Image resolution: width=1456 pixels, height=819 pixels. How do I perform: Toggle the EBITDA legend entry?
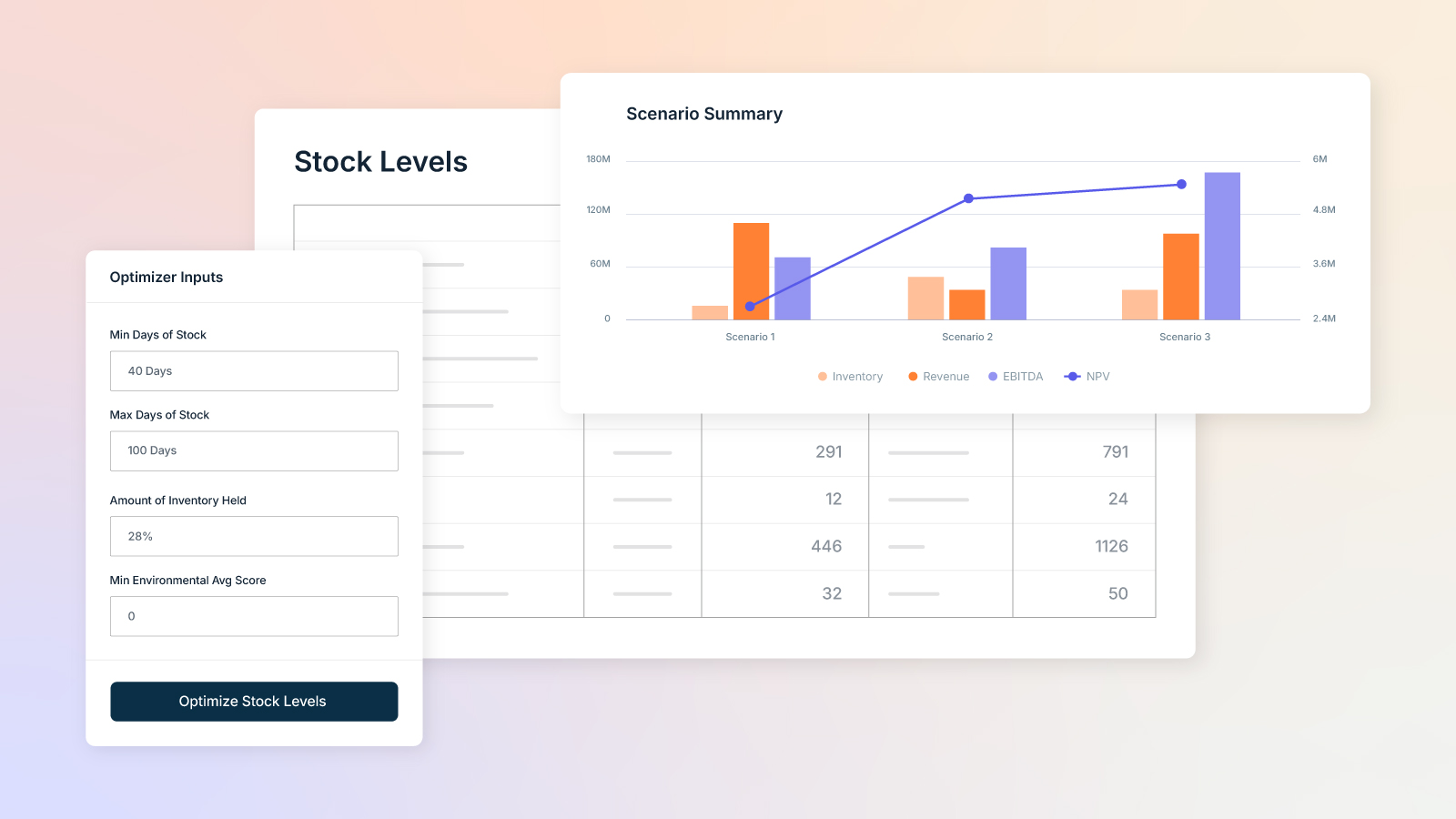coord(1016,377)
